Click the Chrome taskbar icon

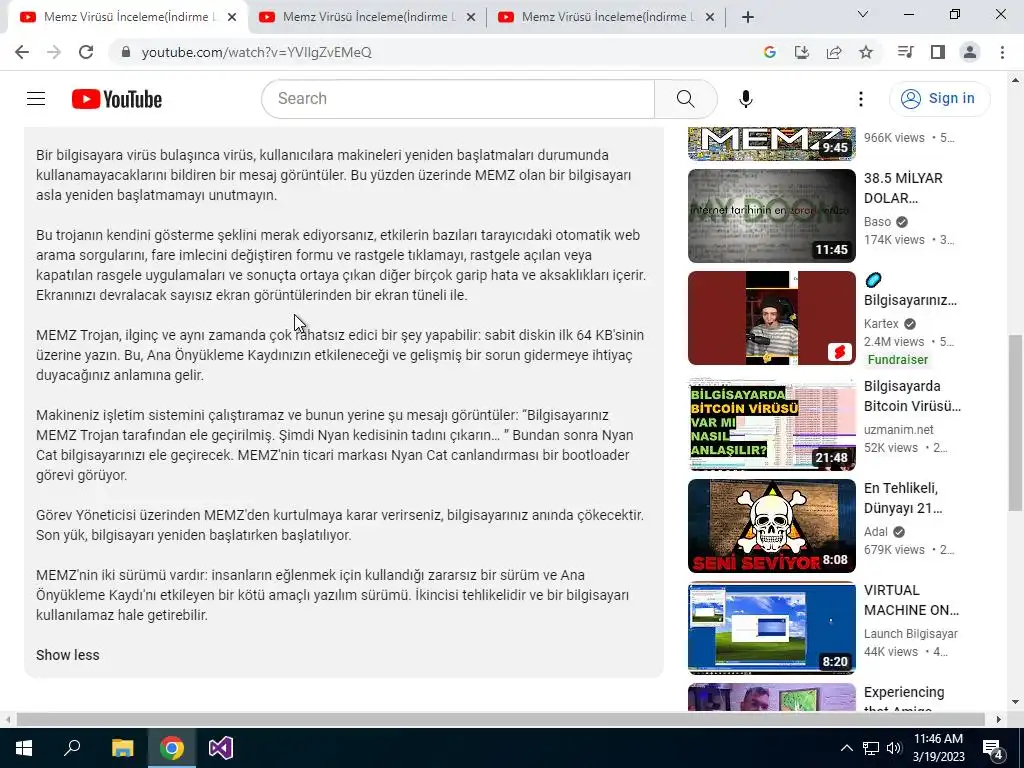[172, 748]
